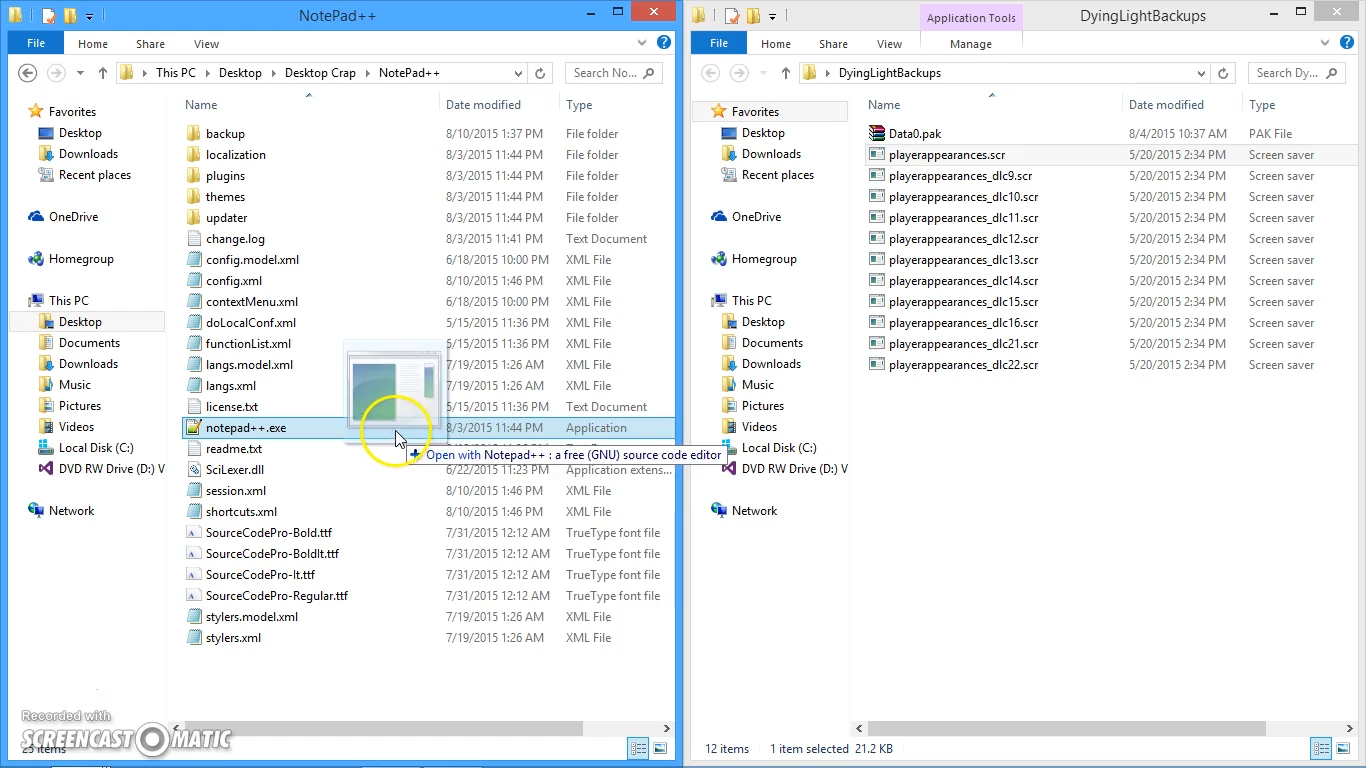Open quick access toolbar dropdown in NotePad++ window
This screenshot has height=768, width=1366.
pos(89,17)
